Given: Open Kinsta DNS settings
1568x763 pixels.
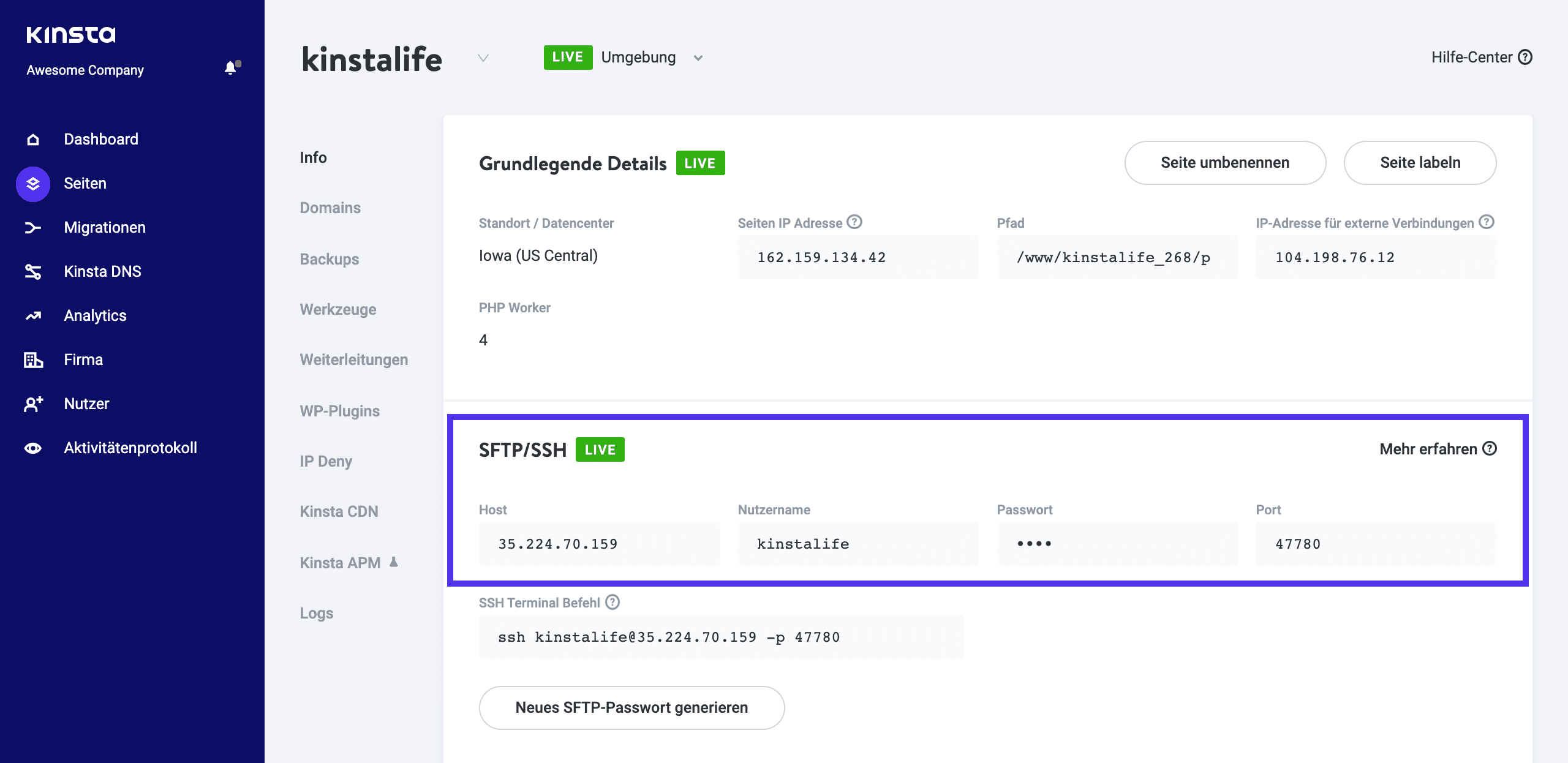Looking at the screenshot, I should [102, 271].
